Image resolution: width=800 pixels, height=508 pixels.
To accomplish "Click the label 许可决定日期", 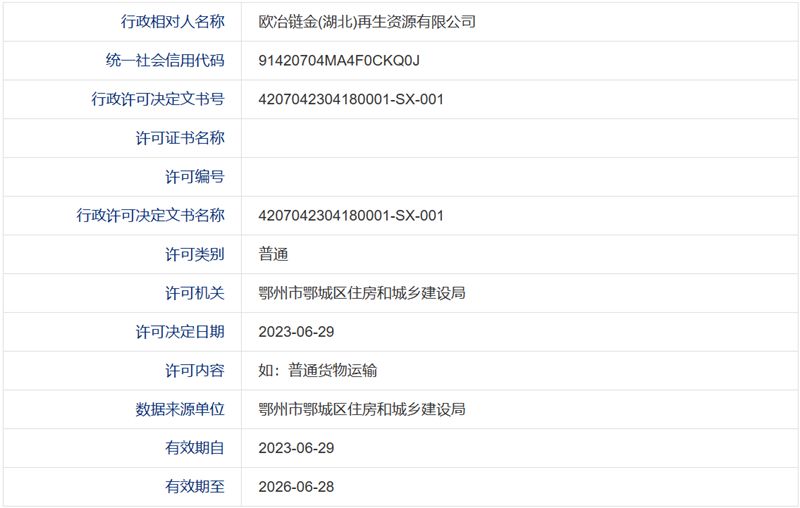I will (180, 332).
